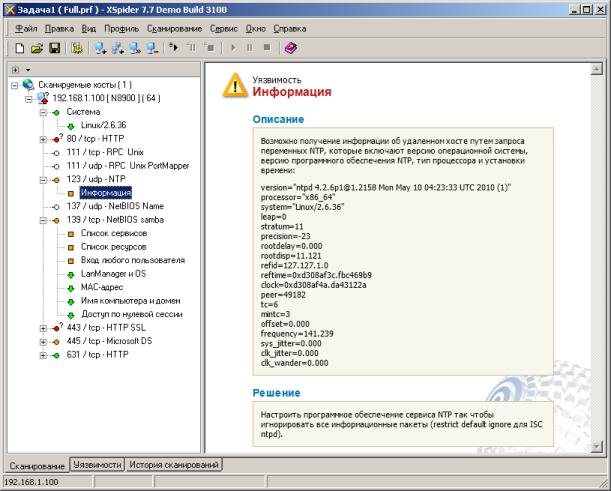Image resolution: width=611 pixels, height=491 pixels.
Task: Expand the 443 / tcp - HTTP SSL node
Action: (x=43, y=329)
